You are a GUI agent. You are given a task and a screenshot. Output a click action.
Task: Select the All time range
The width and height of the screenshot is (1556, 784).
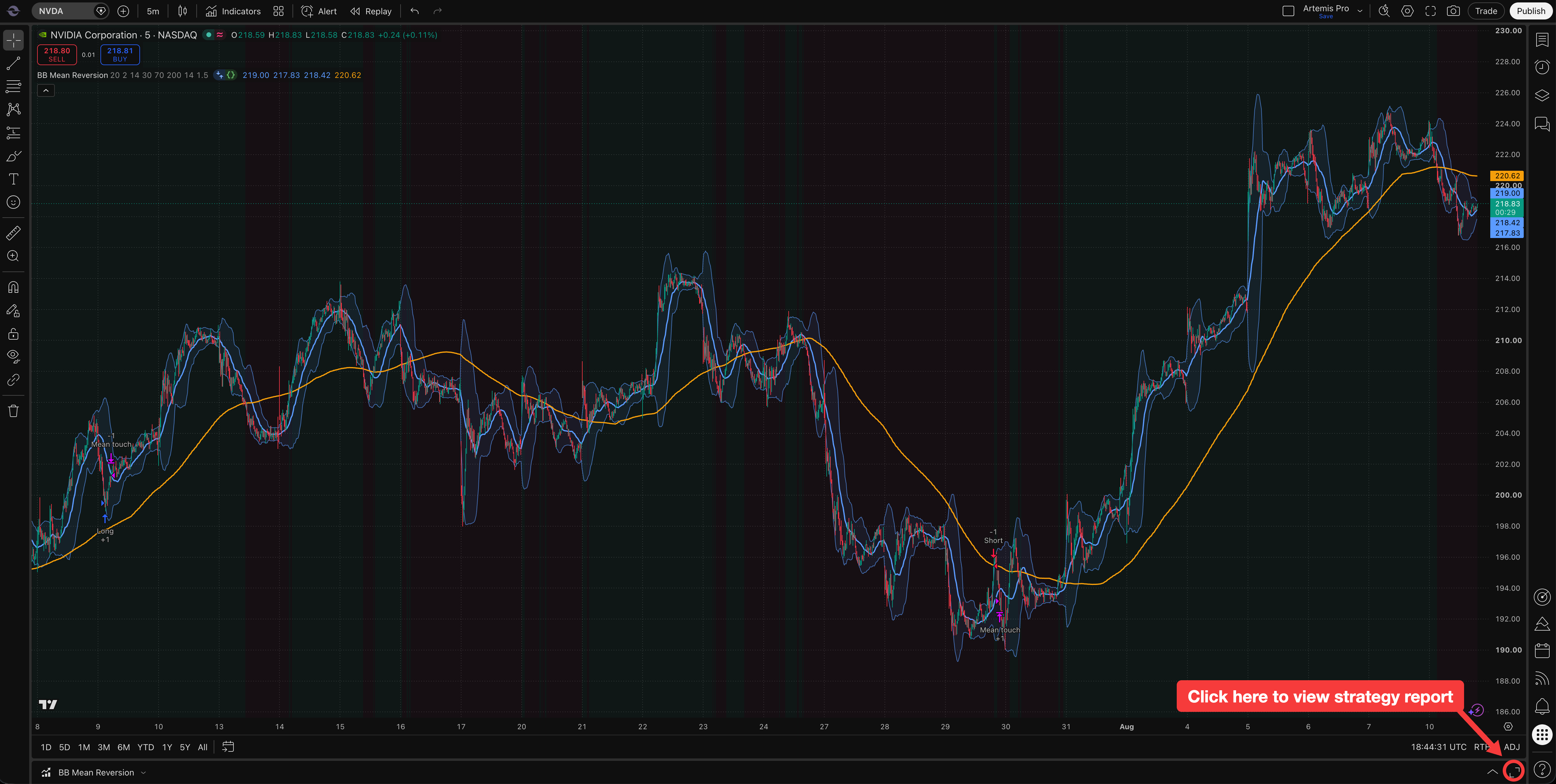click(202, 747)
